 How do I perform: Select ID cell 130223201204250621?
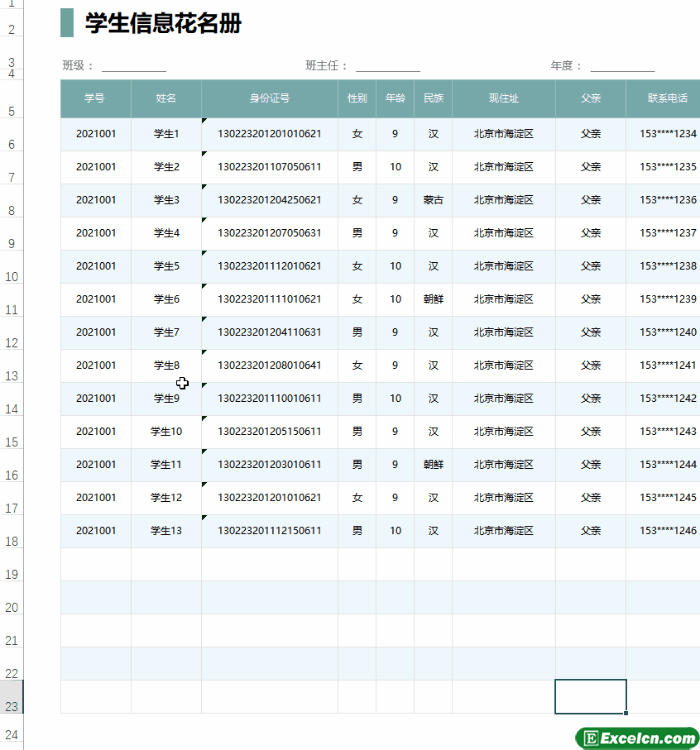[x=269, y=200]
